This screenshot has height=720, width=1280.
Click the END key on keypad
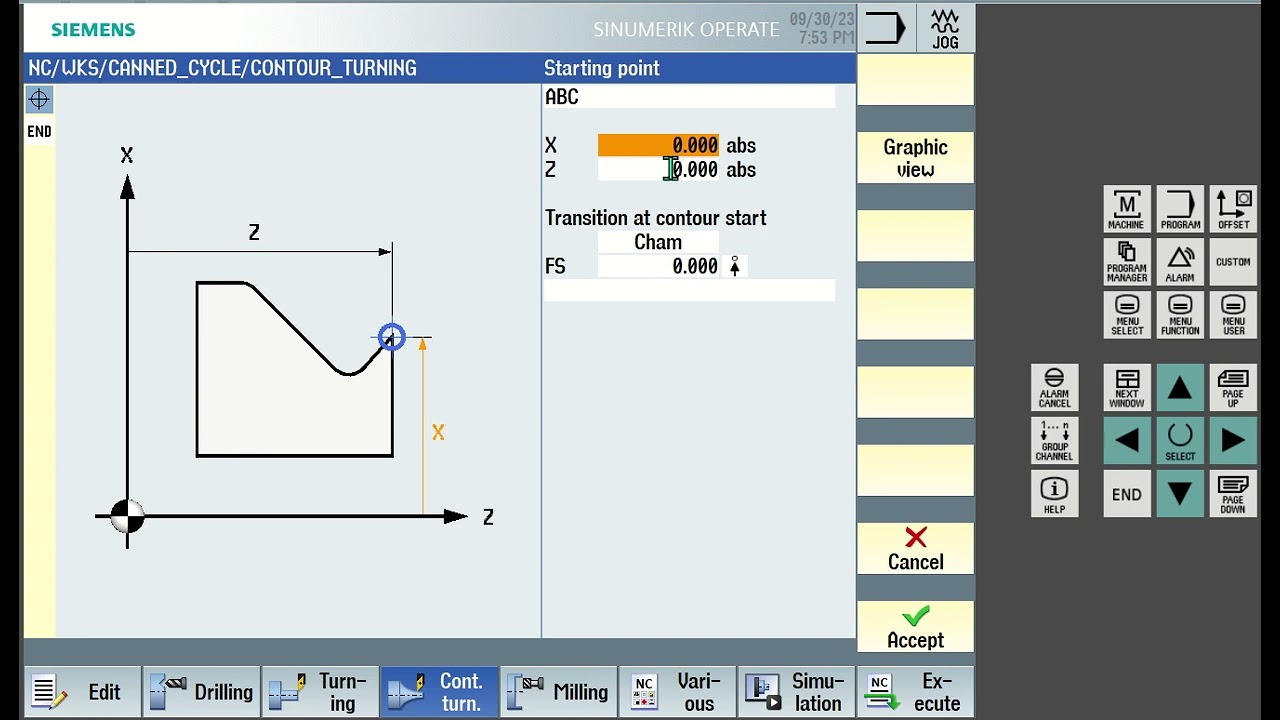point(1126,494)
